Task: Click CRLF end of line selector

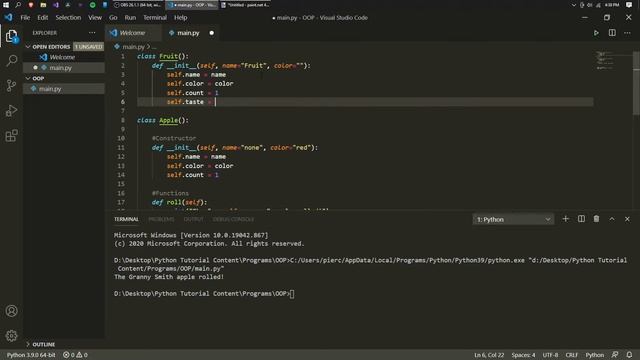Action: point(571,355)
